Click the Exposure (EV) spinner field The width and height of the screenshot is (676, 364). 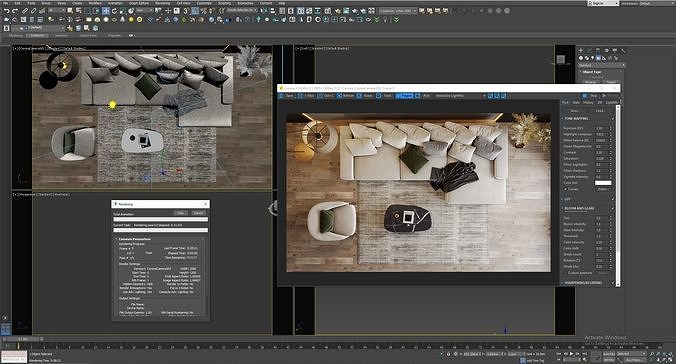601,128
